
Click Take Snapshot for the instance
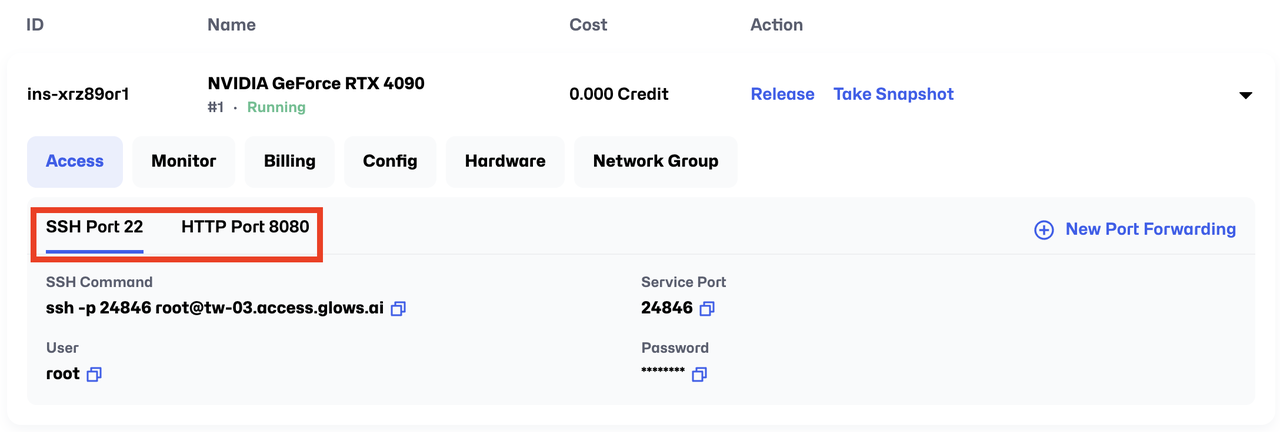pos(894,94)
